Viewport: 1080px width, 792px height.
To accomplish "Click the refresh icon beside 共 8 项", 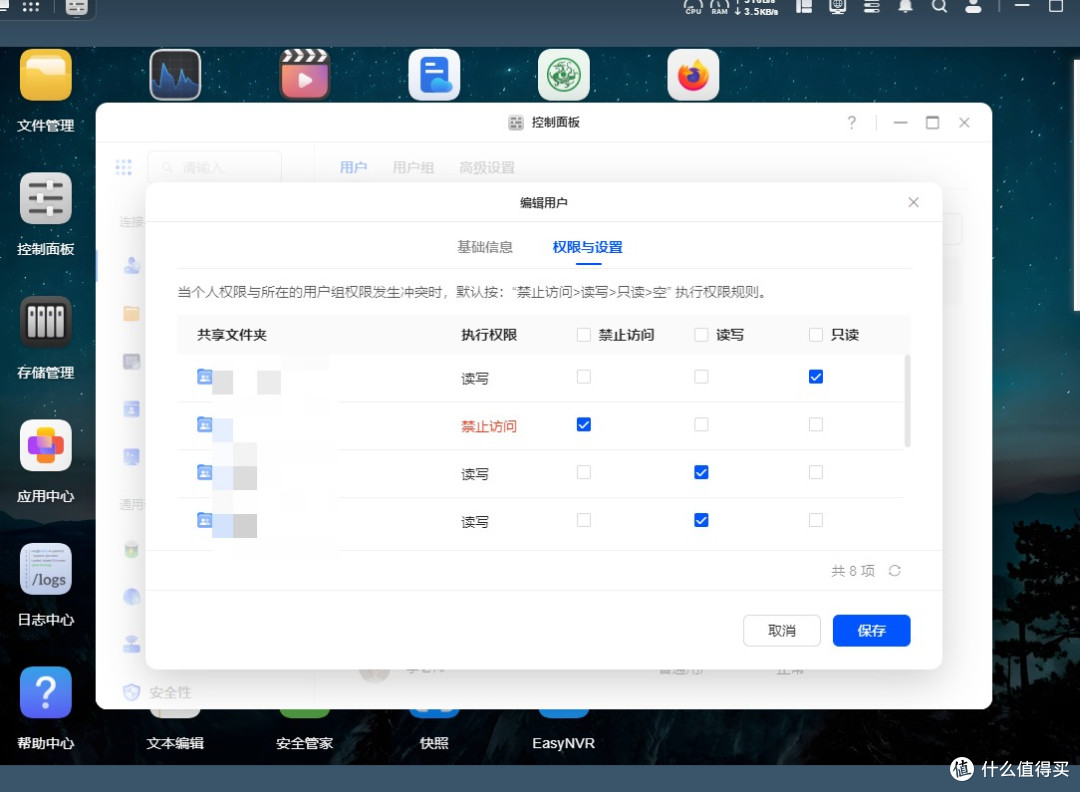I will 895,571.
